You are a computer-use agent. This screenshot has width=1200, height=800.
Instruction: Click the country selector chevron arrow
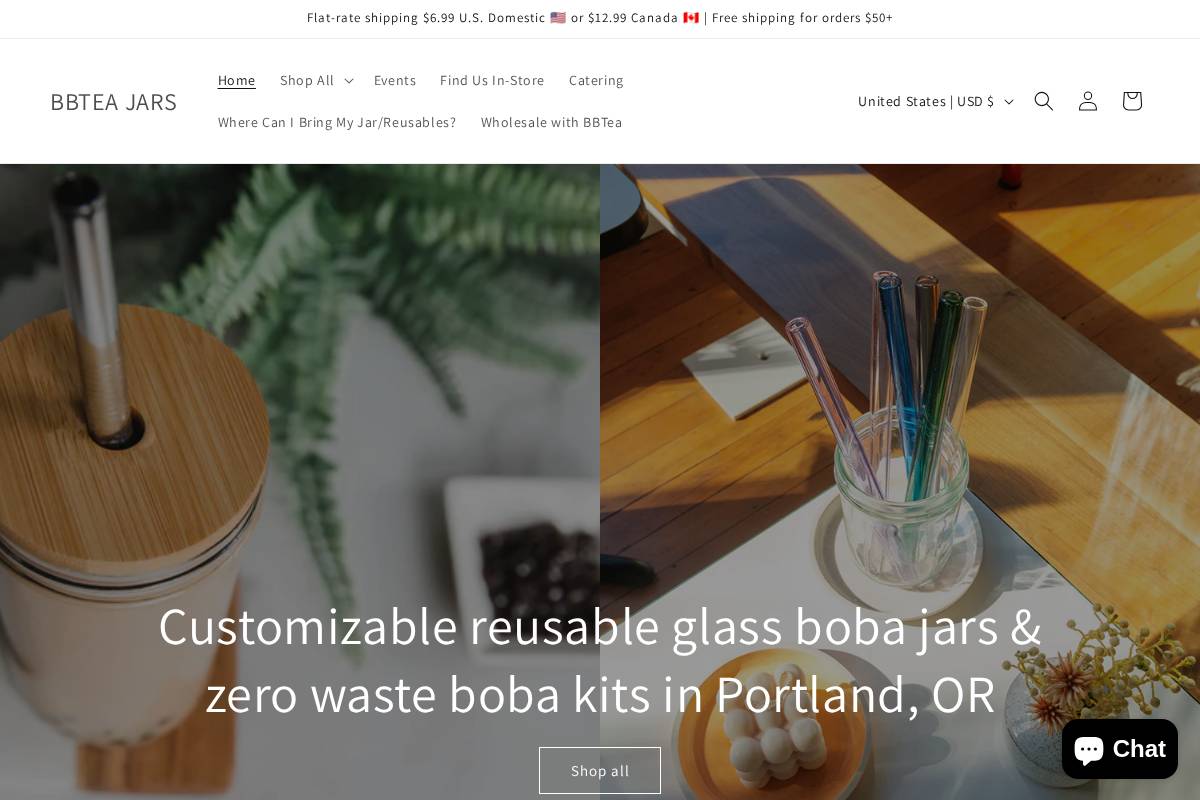coord(1008,101)
